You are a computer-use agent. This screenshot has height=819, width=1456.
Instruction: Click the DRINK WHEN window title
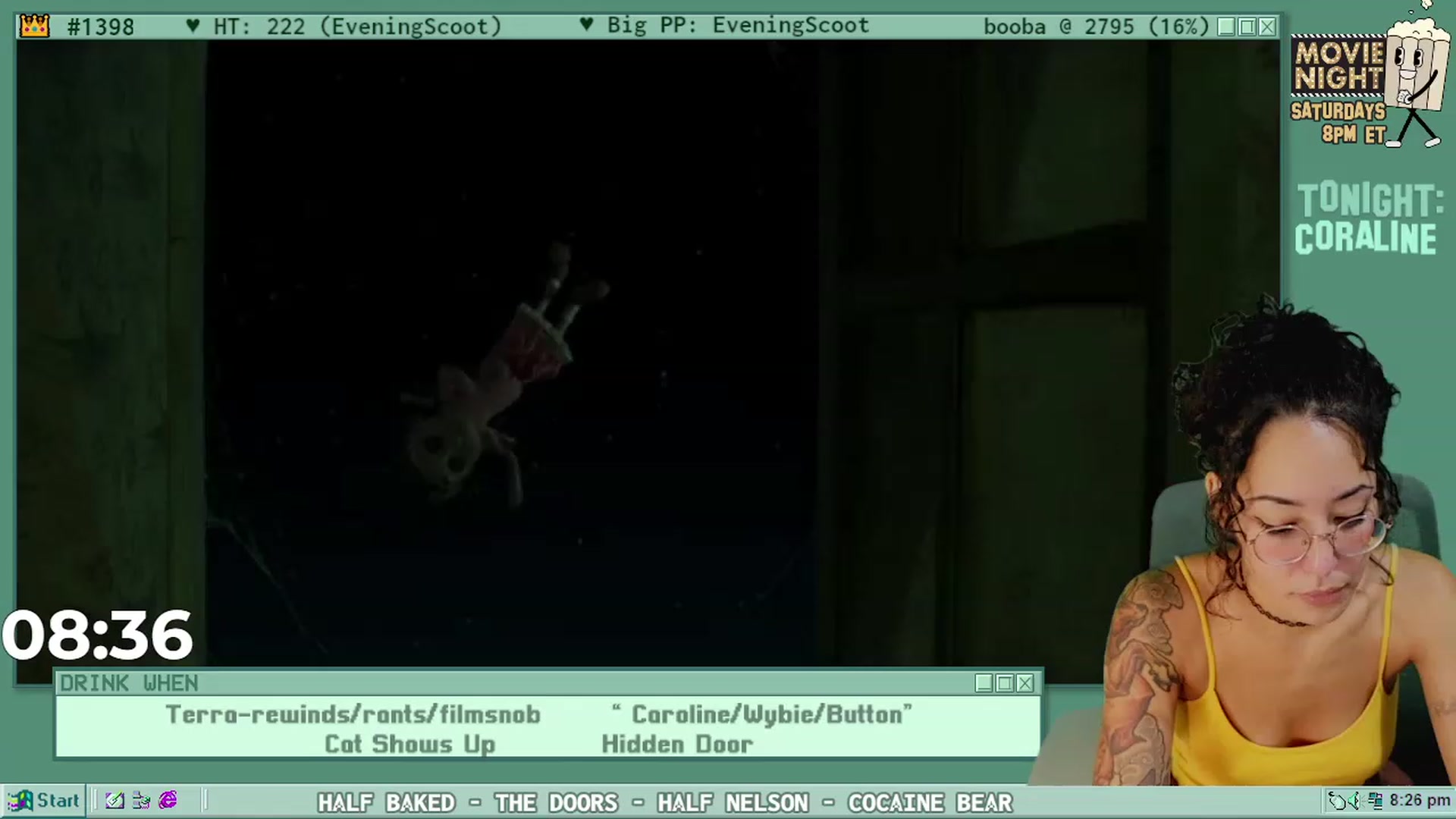coord(129,683)
